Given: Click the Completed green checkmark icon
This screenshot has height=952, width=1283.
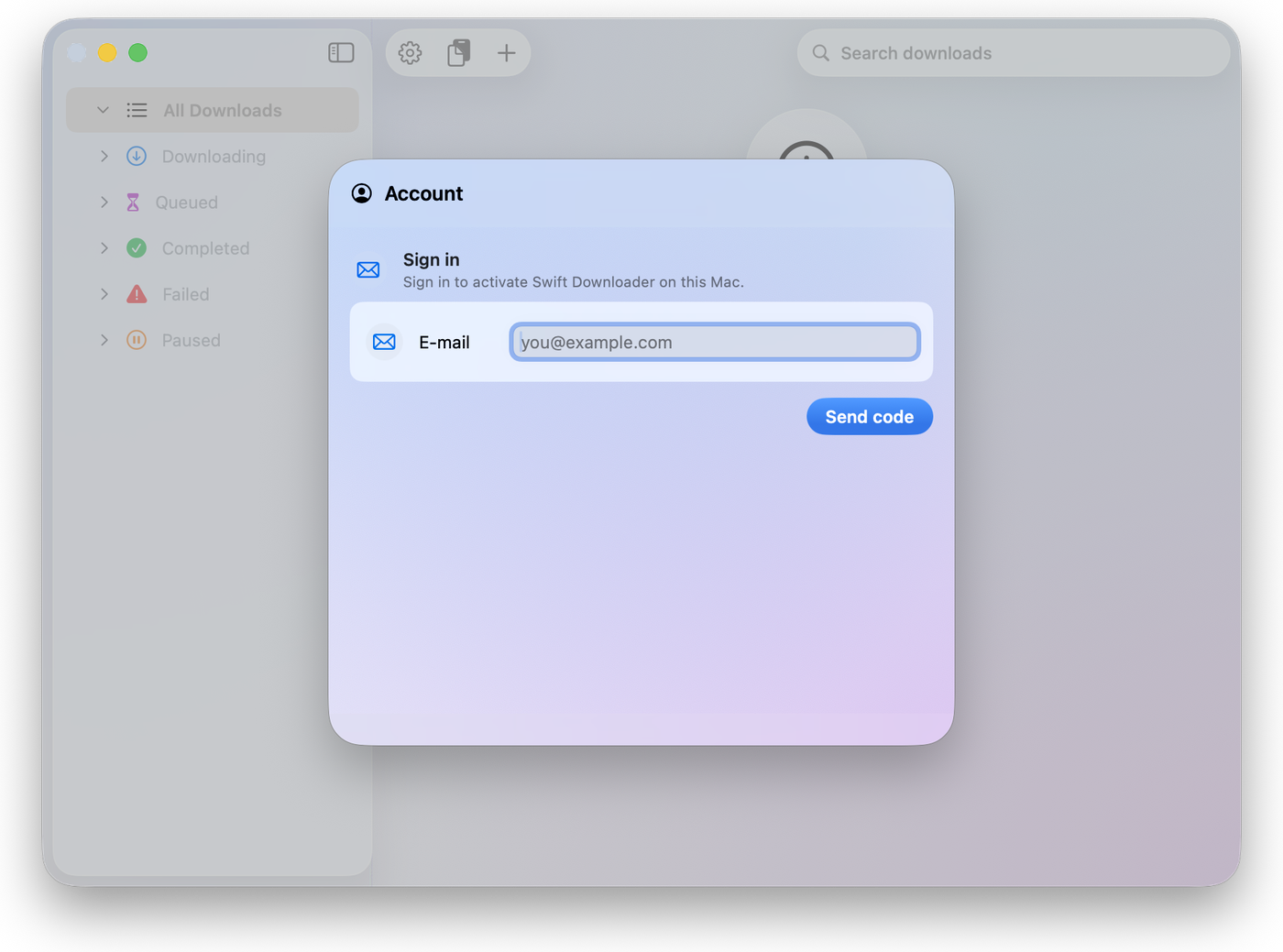Looking at the screenshot, I should tap(137, 248).
